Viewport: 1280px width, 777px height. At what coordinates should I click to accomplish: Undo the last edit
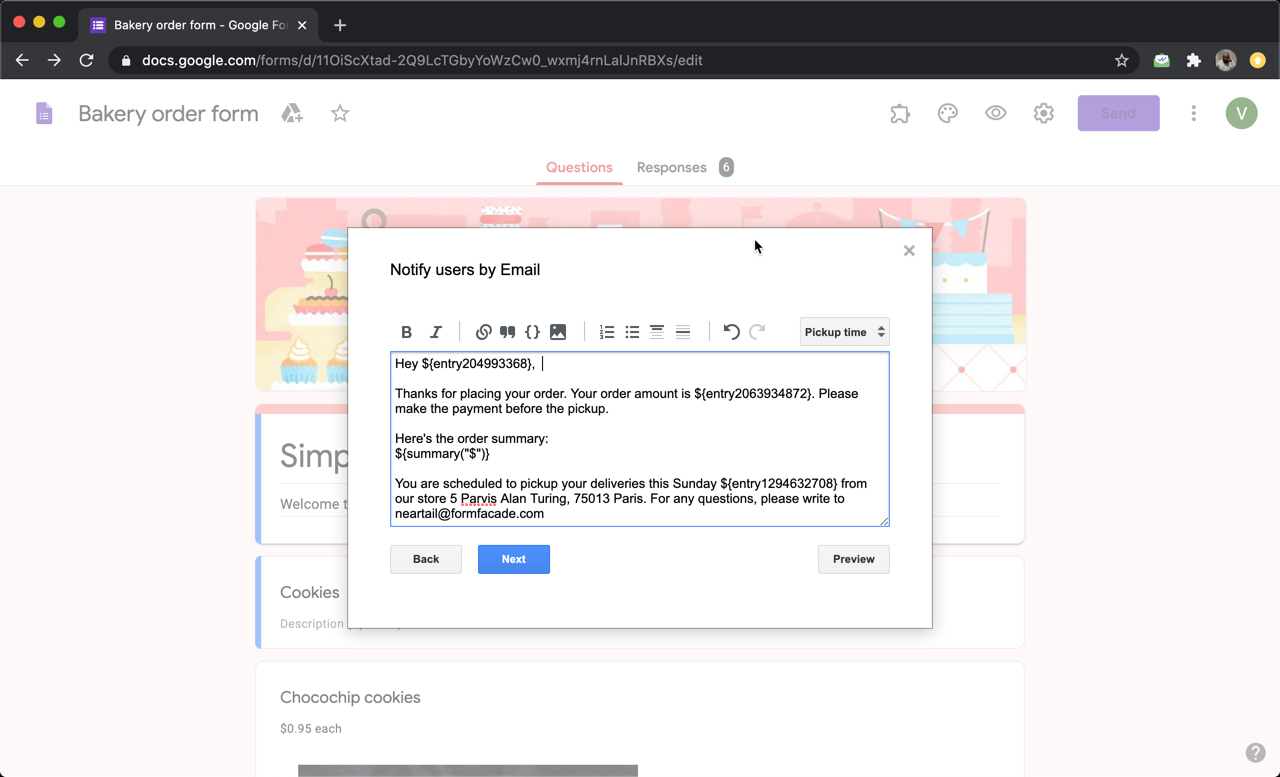tap(731, 331)
